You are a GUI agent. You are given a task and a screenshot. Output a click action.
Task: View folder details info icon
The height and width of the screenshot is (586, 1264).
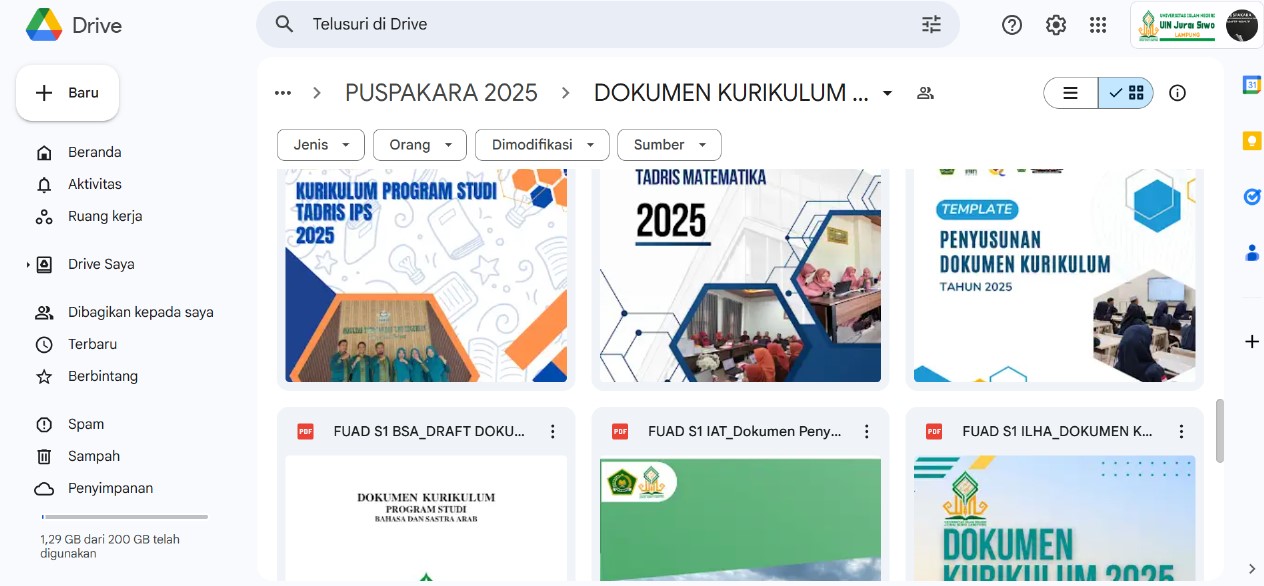click(1178, 93)
